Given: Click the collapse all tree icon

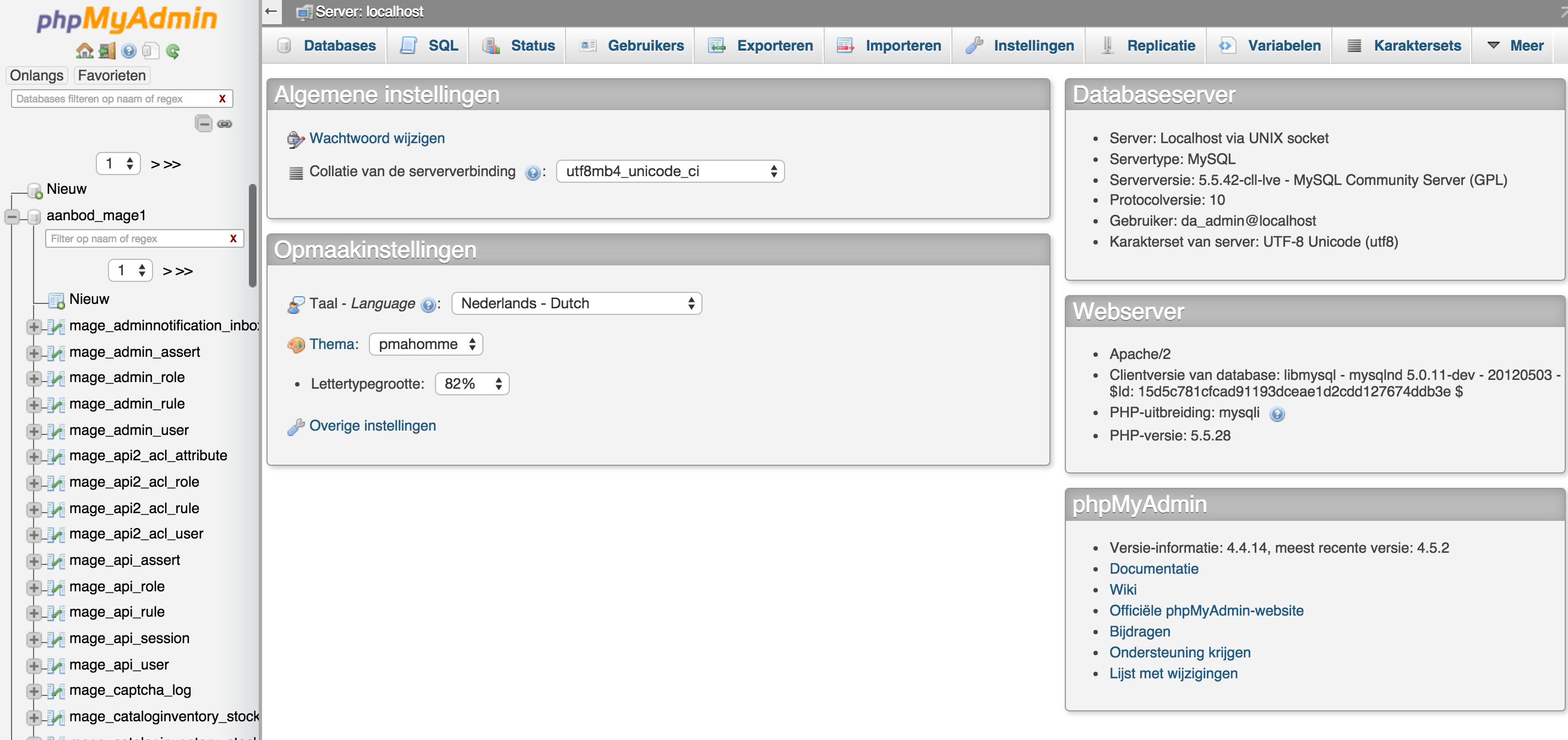Looking at the screenshot, I should (x=203, y=123).
